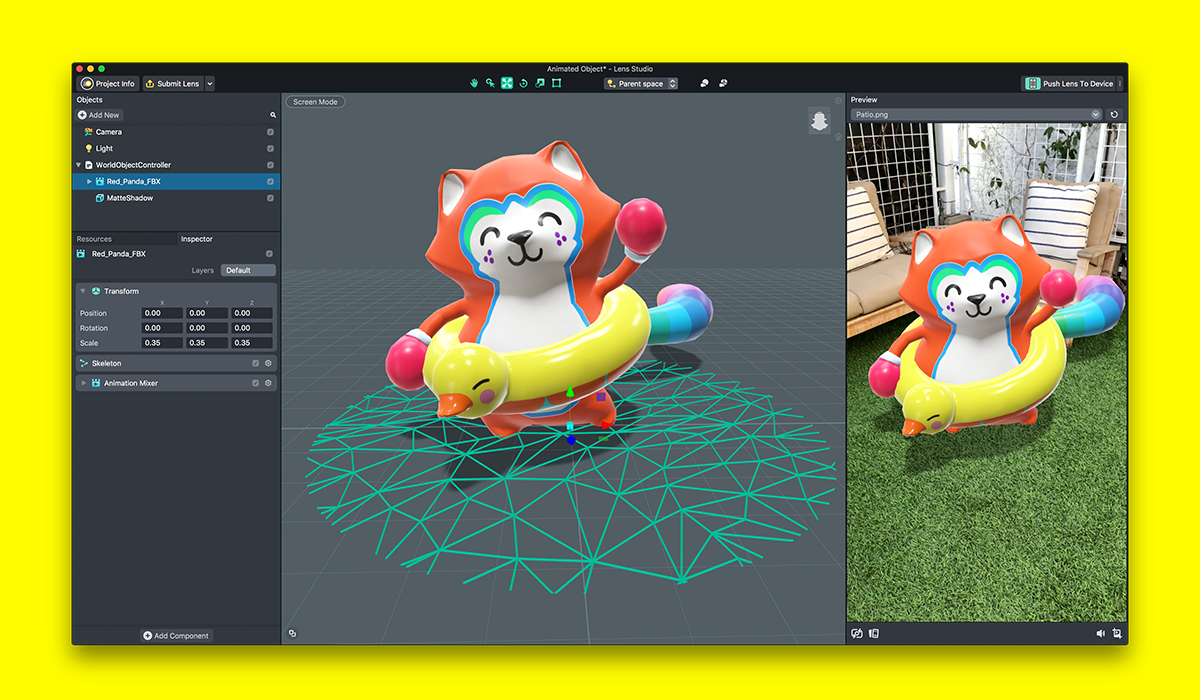Click the blue Z-axis gizmo handle

pos(571,440)
